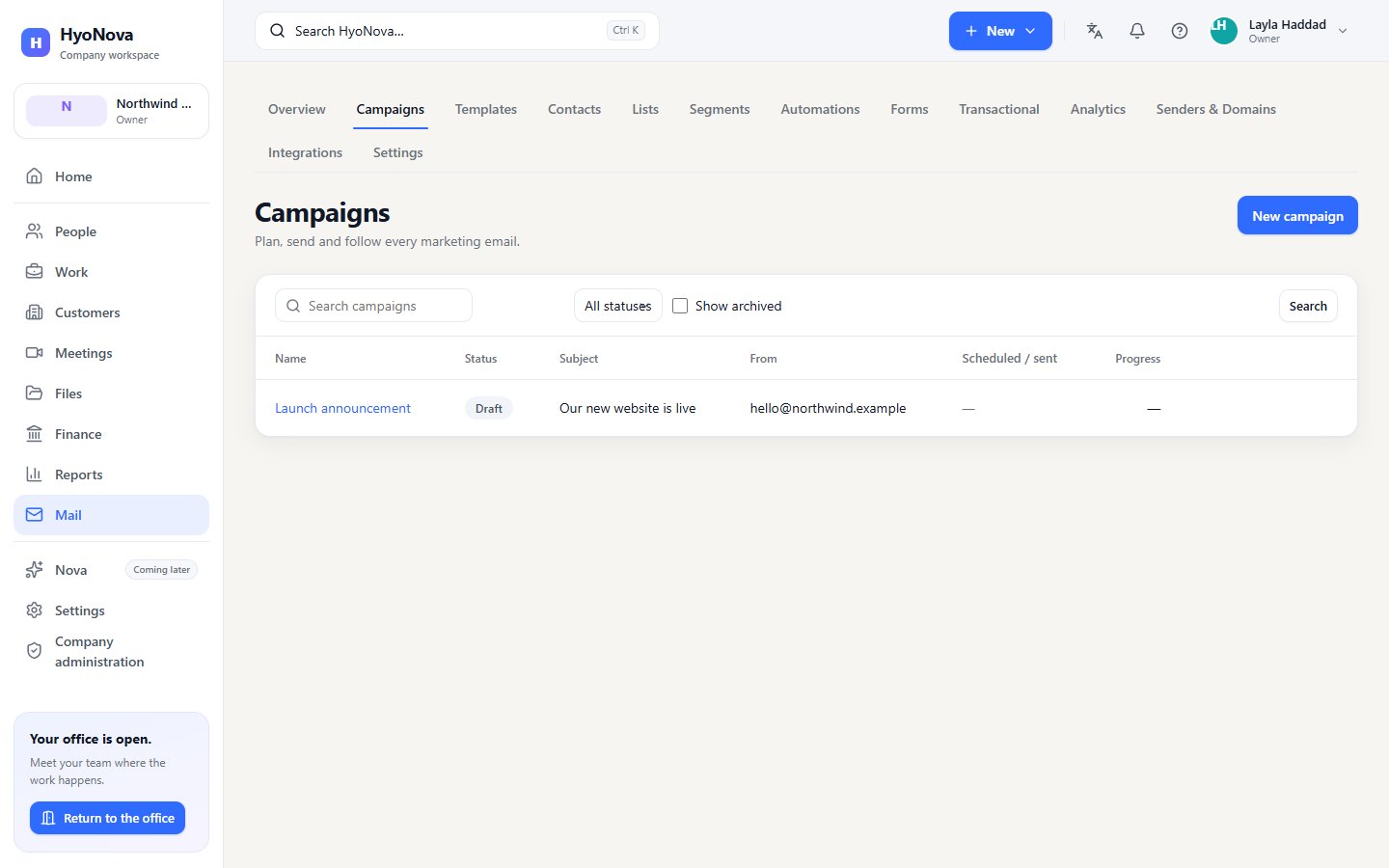
Task: Open the Analytics tab
Action: (x=1098, y=109)
